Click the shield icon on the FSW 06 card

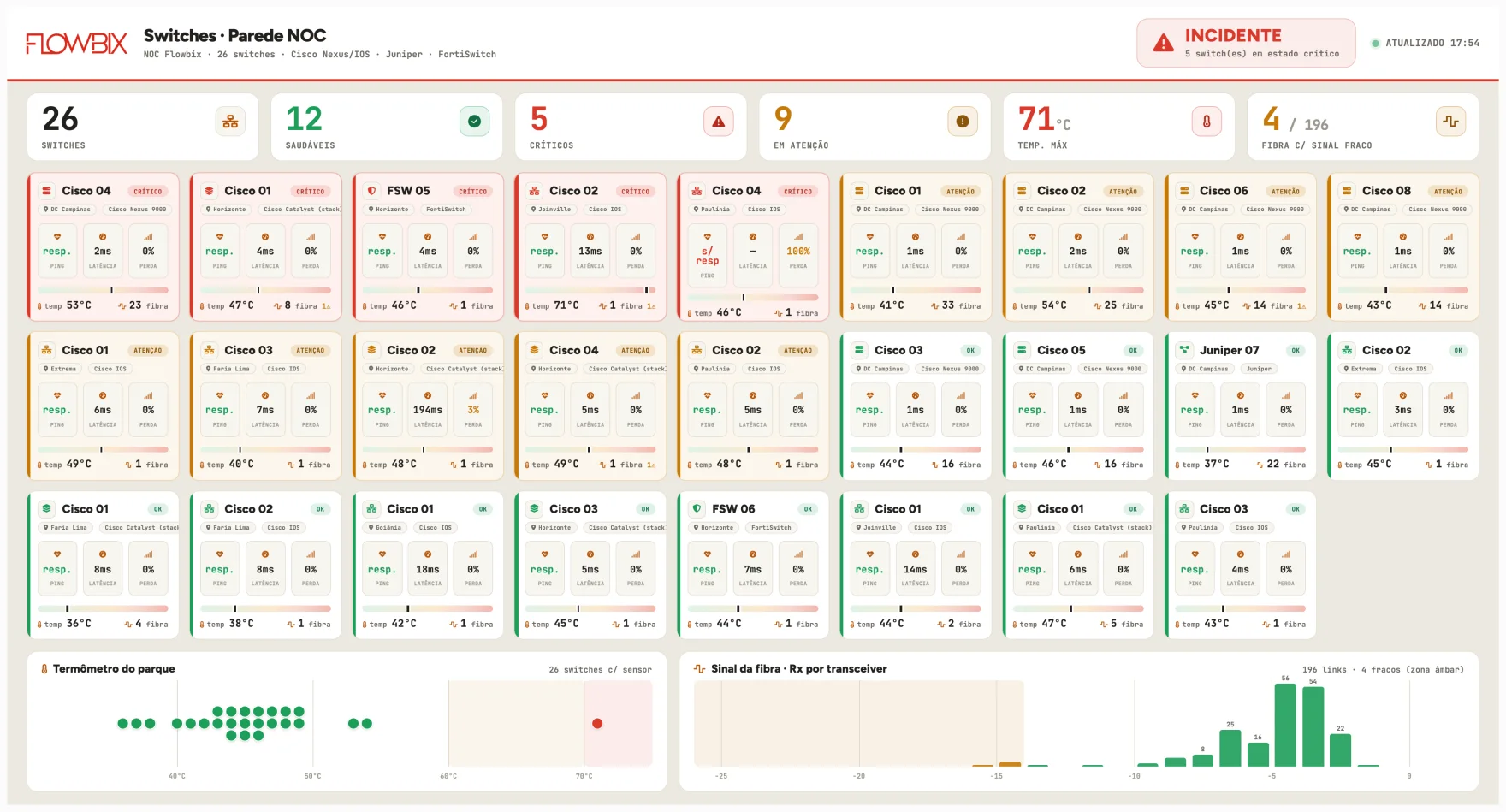pyautogui.click(x=697, y=508)
